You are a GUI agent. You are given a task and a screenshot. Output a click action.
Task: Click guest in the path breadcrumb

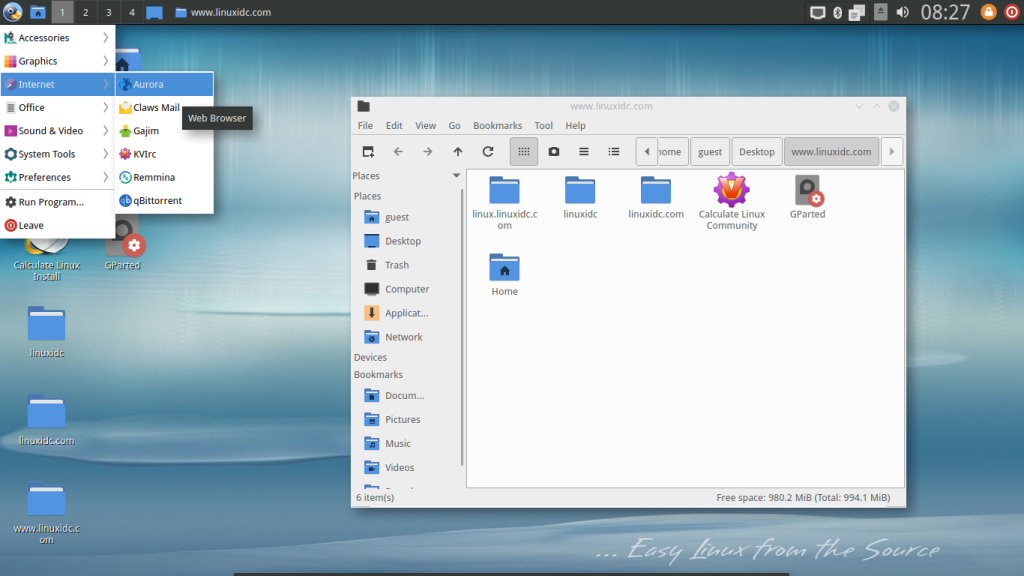(x=710, y=151)
